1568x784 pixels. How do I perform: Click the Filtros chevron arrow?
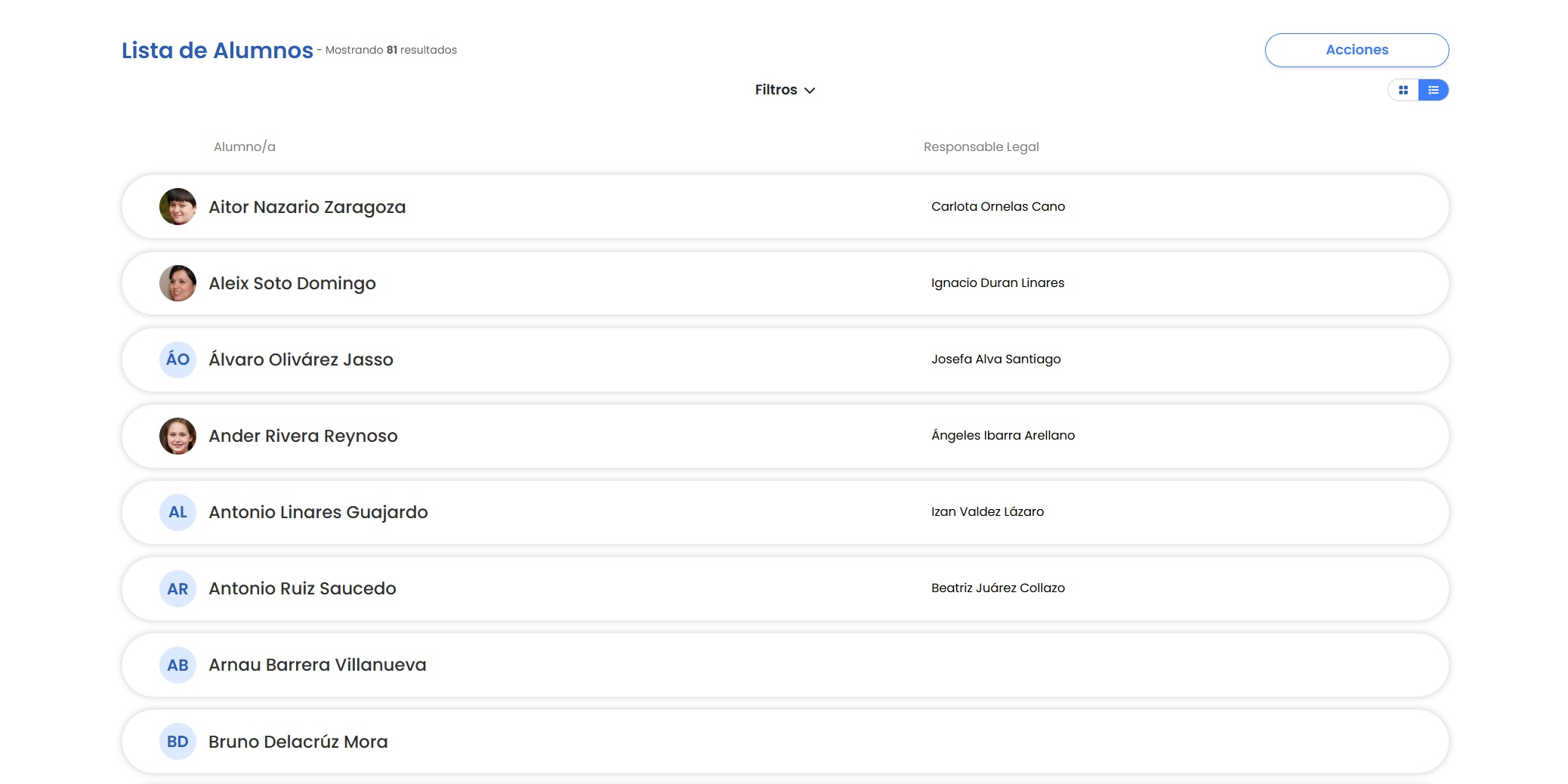coord(810,91)
